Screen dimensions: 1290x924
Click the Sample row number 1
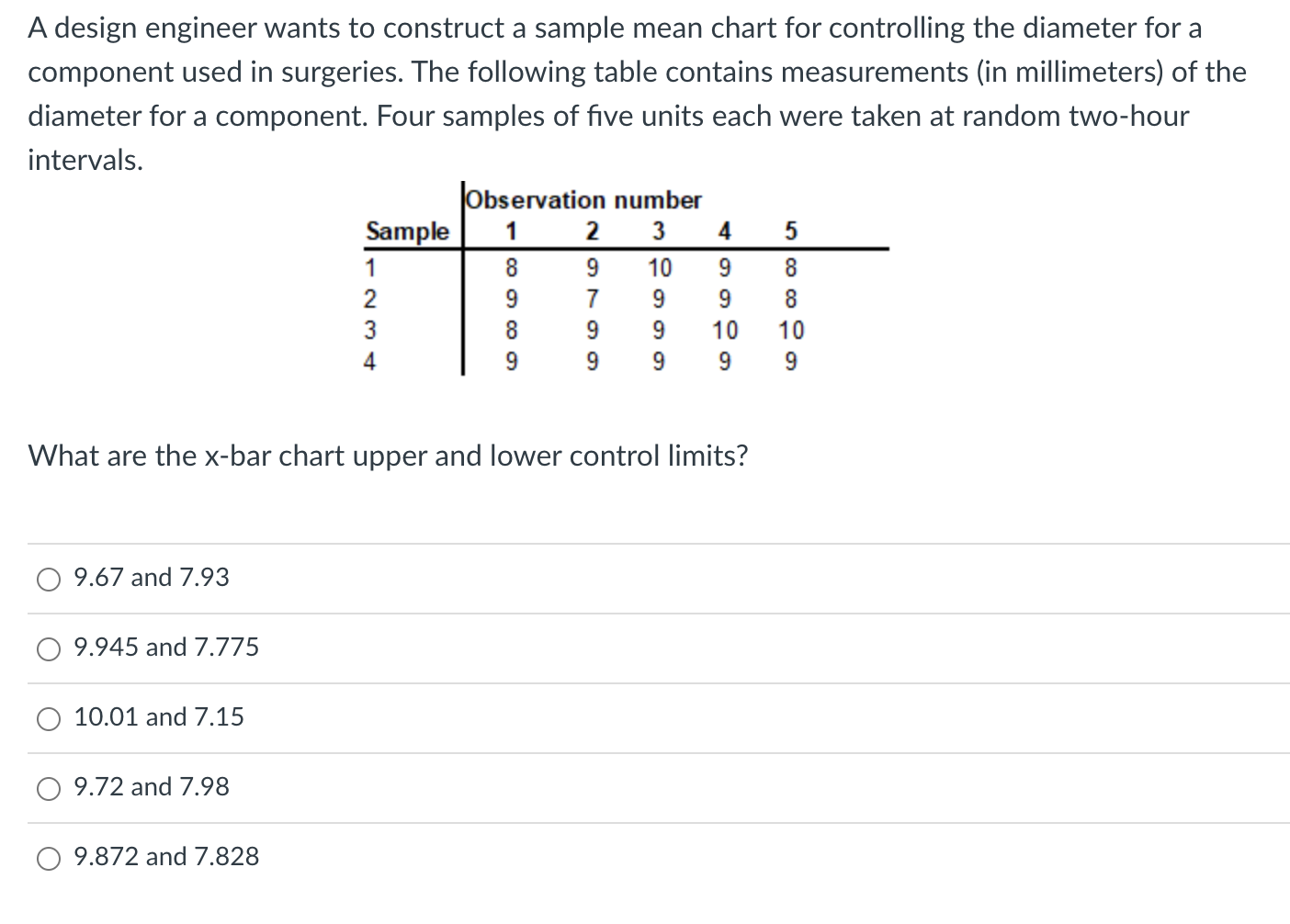pyautogui.click(x=369, y=267)
